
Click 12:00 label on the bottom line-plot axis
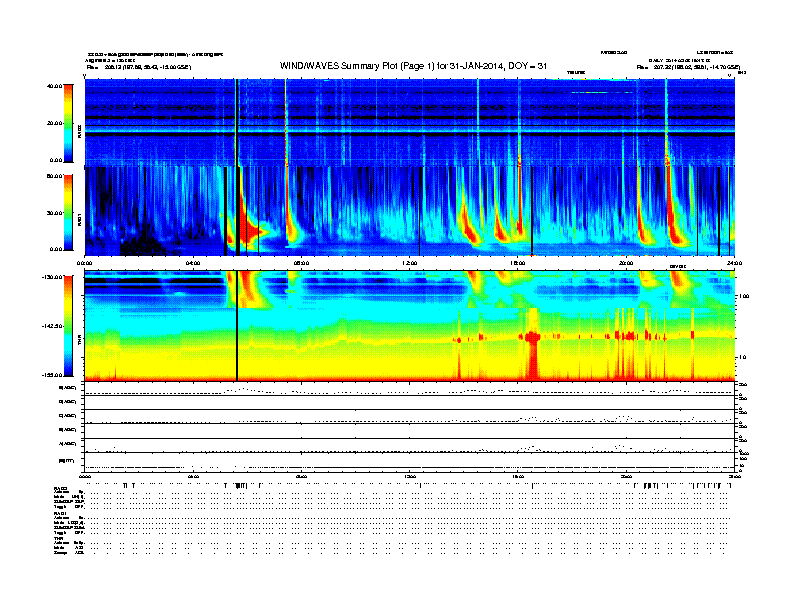click(410, 476)
